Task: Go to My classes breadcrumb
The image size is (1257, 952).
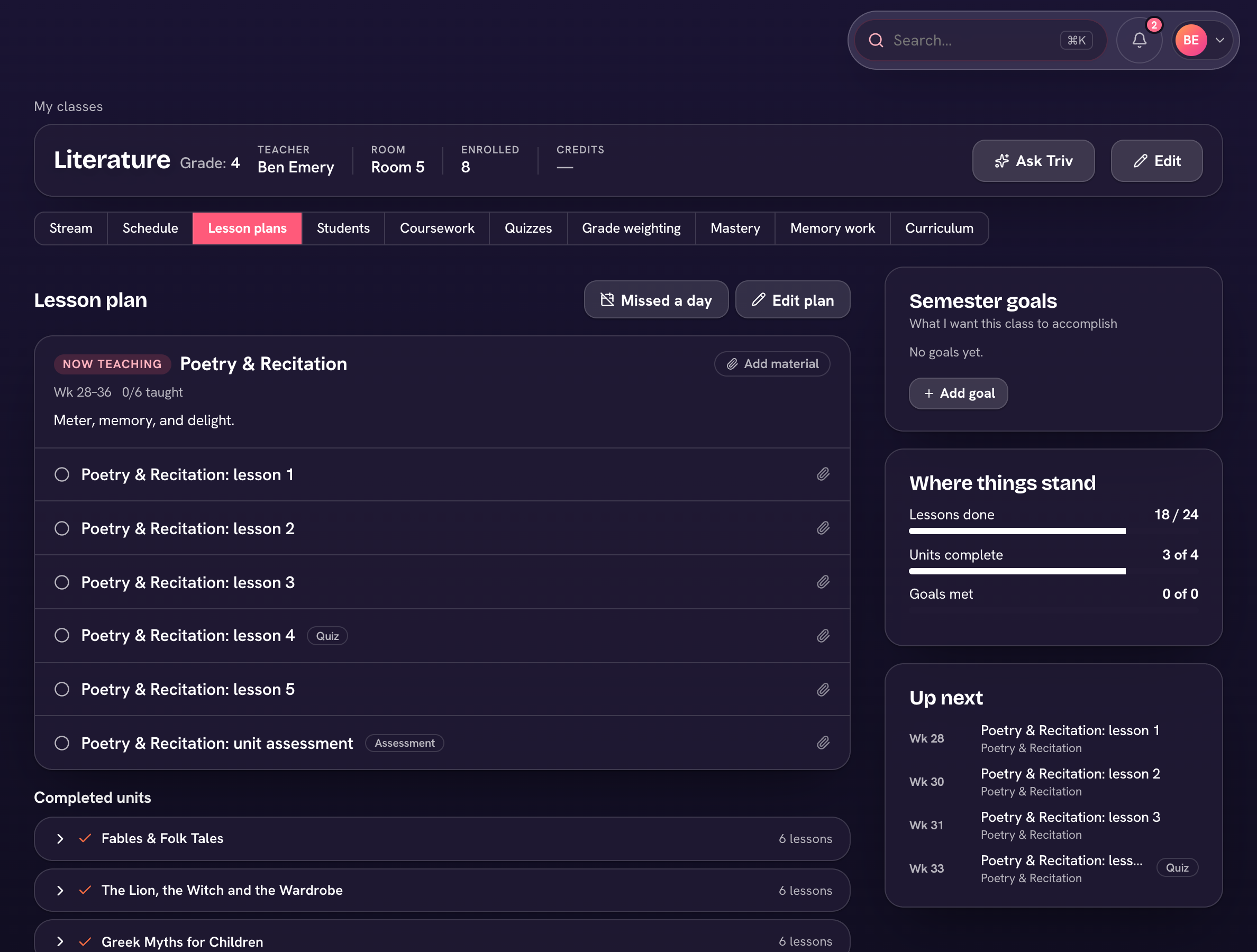Action: tap(68, 107)
